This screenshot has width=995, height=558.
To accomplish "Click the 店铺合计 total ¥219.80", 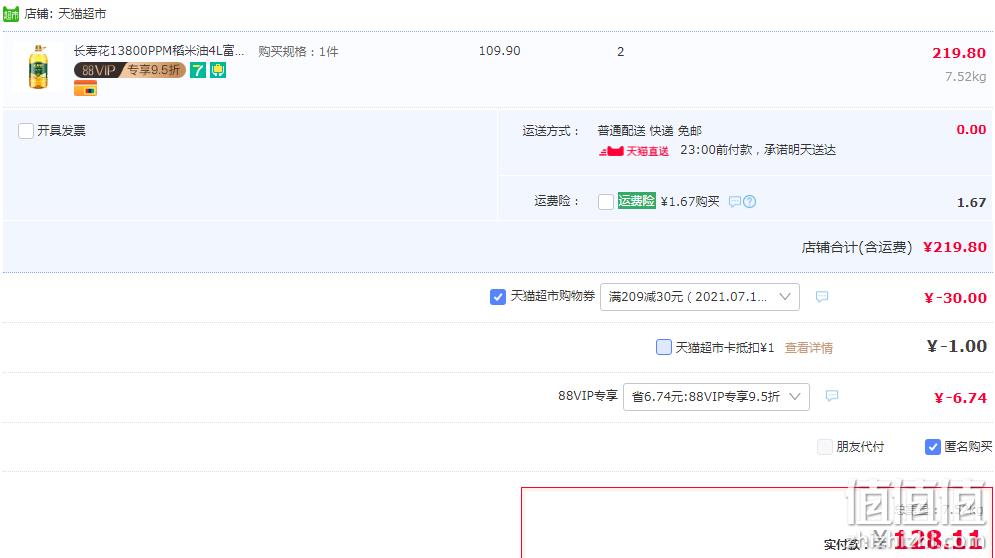I will click(954, 247).
